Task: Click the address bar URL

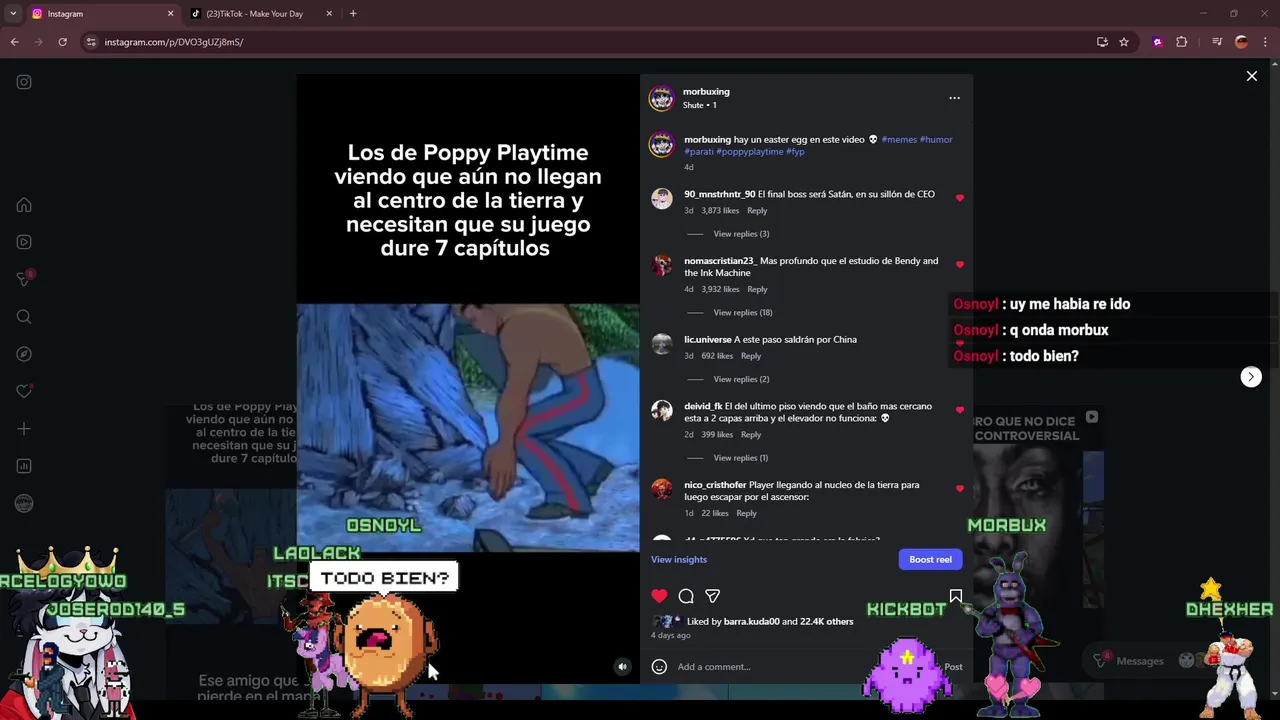Action: click(174, 42)
